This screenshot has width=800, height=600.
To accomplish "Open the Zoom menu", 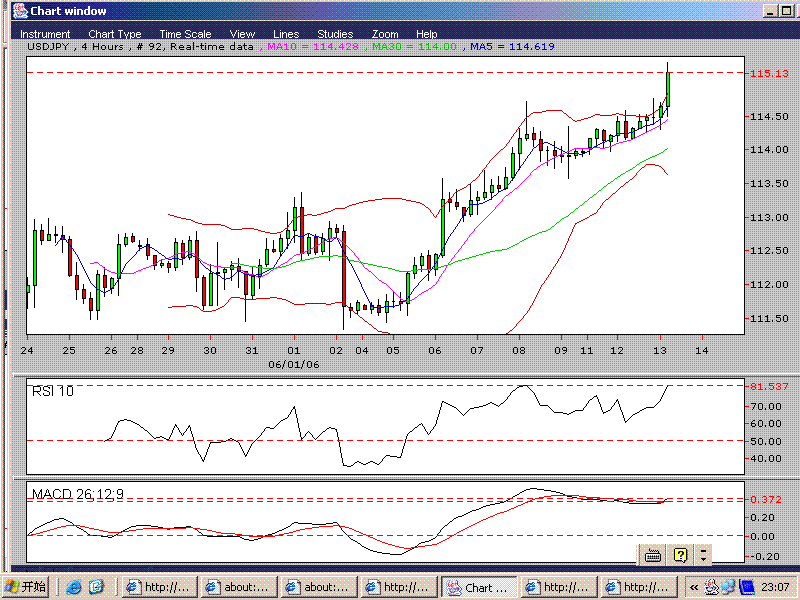I will point(385,34).
